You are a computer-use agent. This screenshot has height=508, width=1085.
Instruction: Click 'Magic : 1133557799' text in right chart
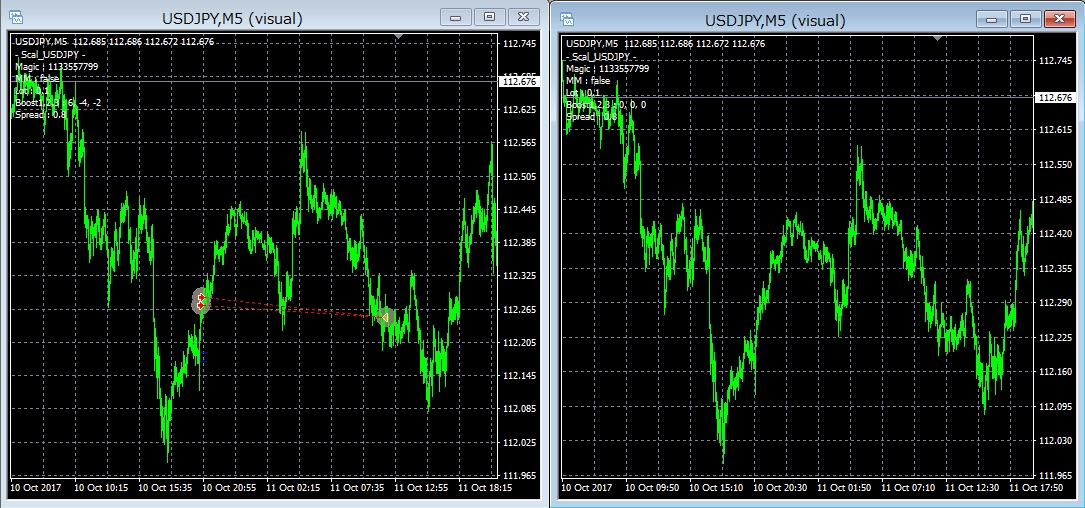pos(607,69)
